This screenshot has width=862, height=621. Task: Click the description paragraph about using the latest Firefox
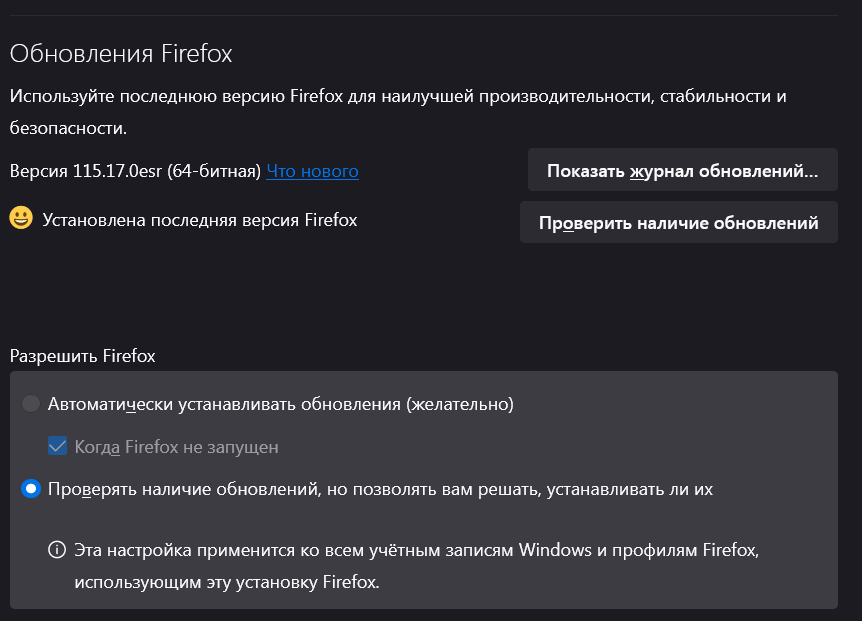click(x=398, y=112)
